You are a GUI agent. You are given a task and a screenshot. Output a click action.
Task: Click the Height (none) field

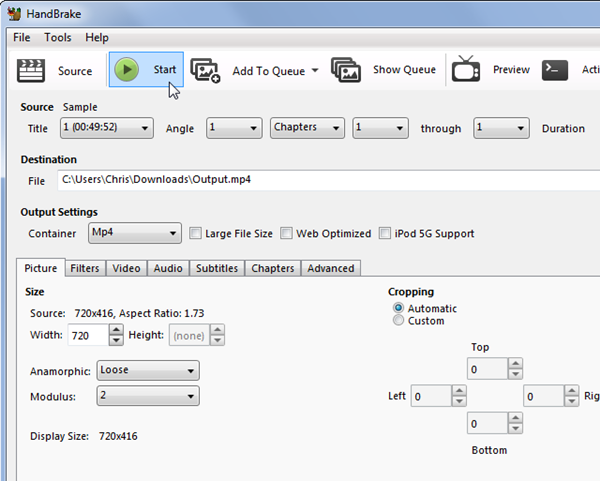point(189,335)
